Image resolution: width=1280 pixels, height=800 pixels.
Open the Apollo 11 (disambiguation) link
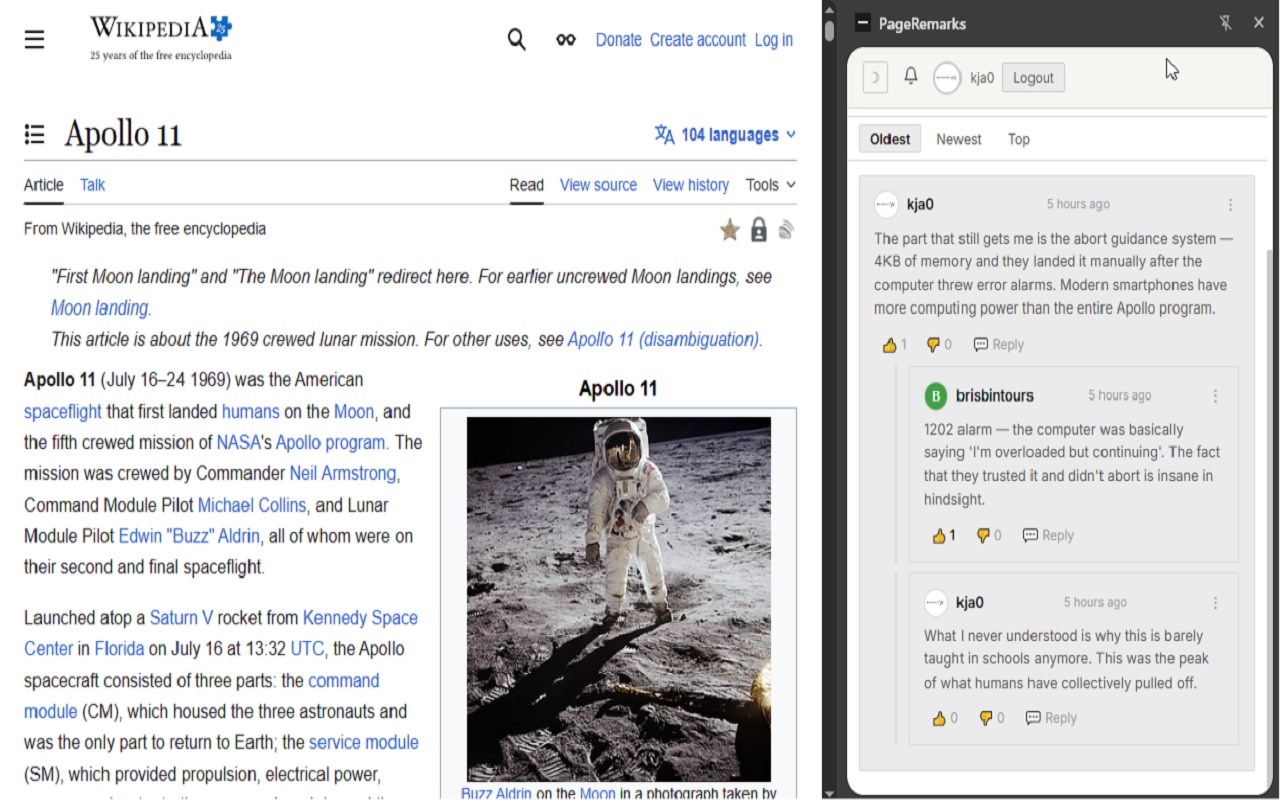(x=663, y=340)
